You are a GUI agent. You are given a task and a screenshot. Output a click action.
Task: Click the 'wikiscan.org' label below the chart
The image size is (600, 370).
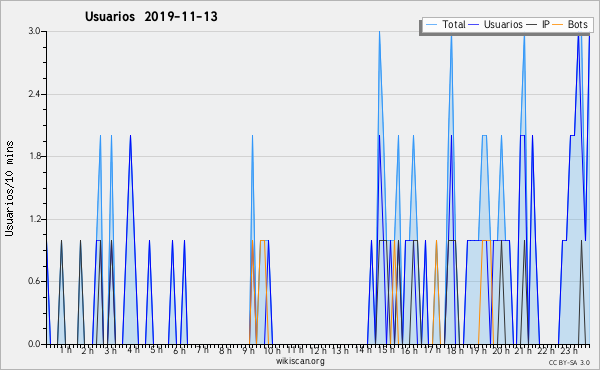[x=300, y=361]
